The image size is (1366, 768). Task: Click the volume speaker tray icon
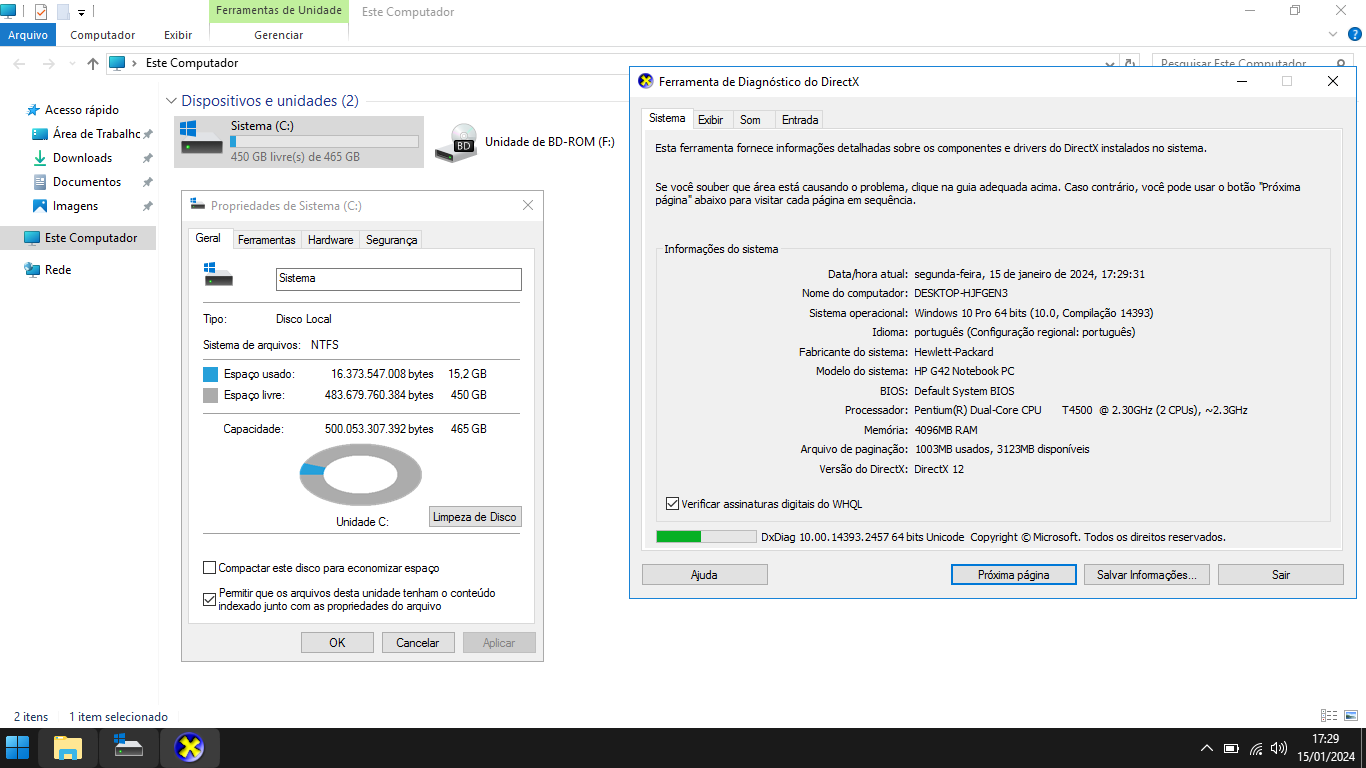pyautogui.click(x=1279, y=748)
